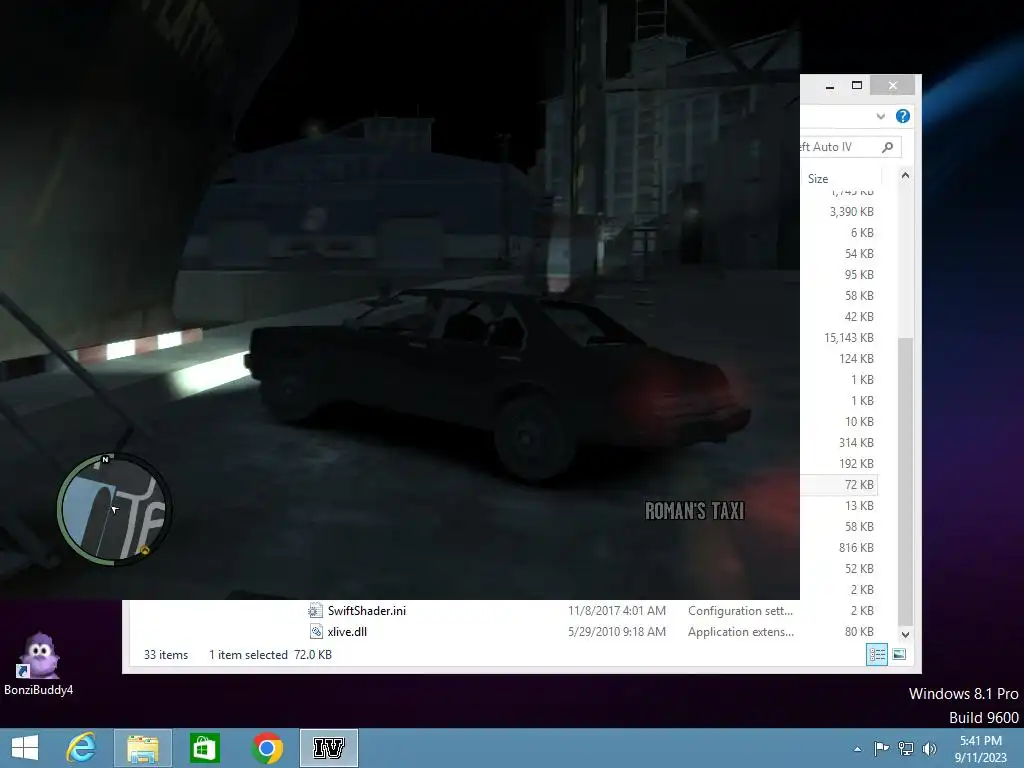Image resolution: width=1024 pixels, height=768 pixels.
Task: Open Action Center flag icon
Action: [x=881, y=749]
